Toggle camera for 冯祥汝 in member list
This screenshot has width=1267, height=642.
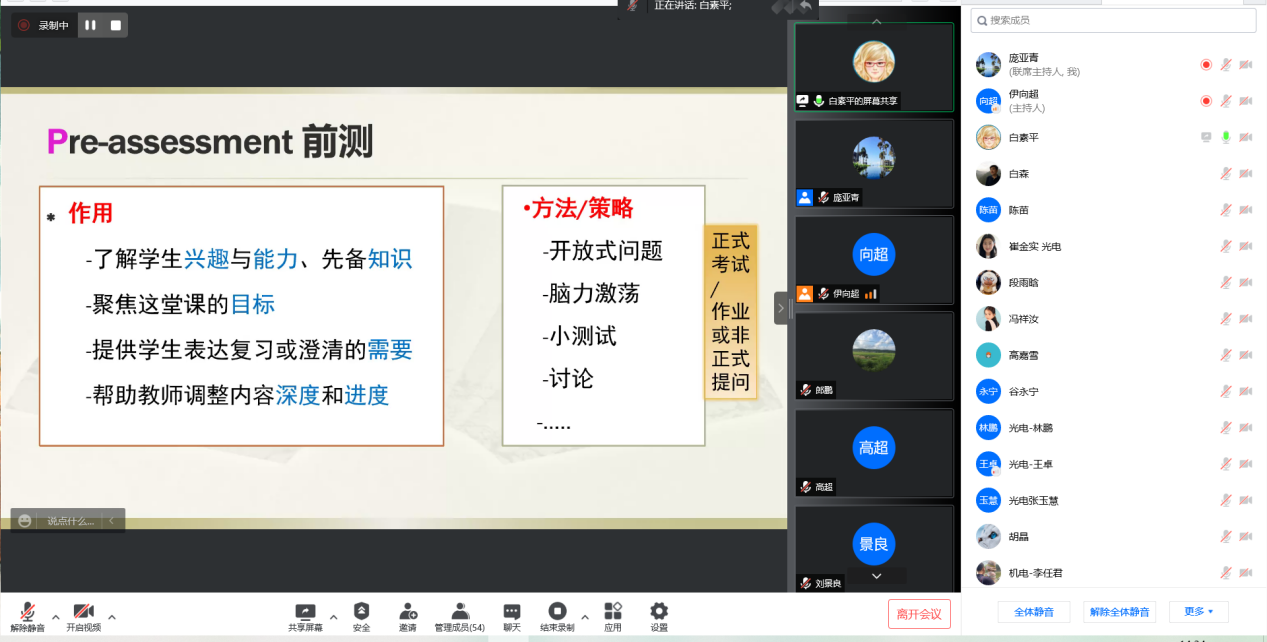[1246, 319]
